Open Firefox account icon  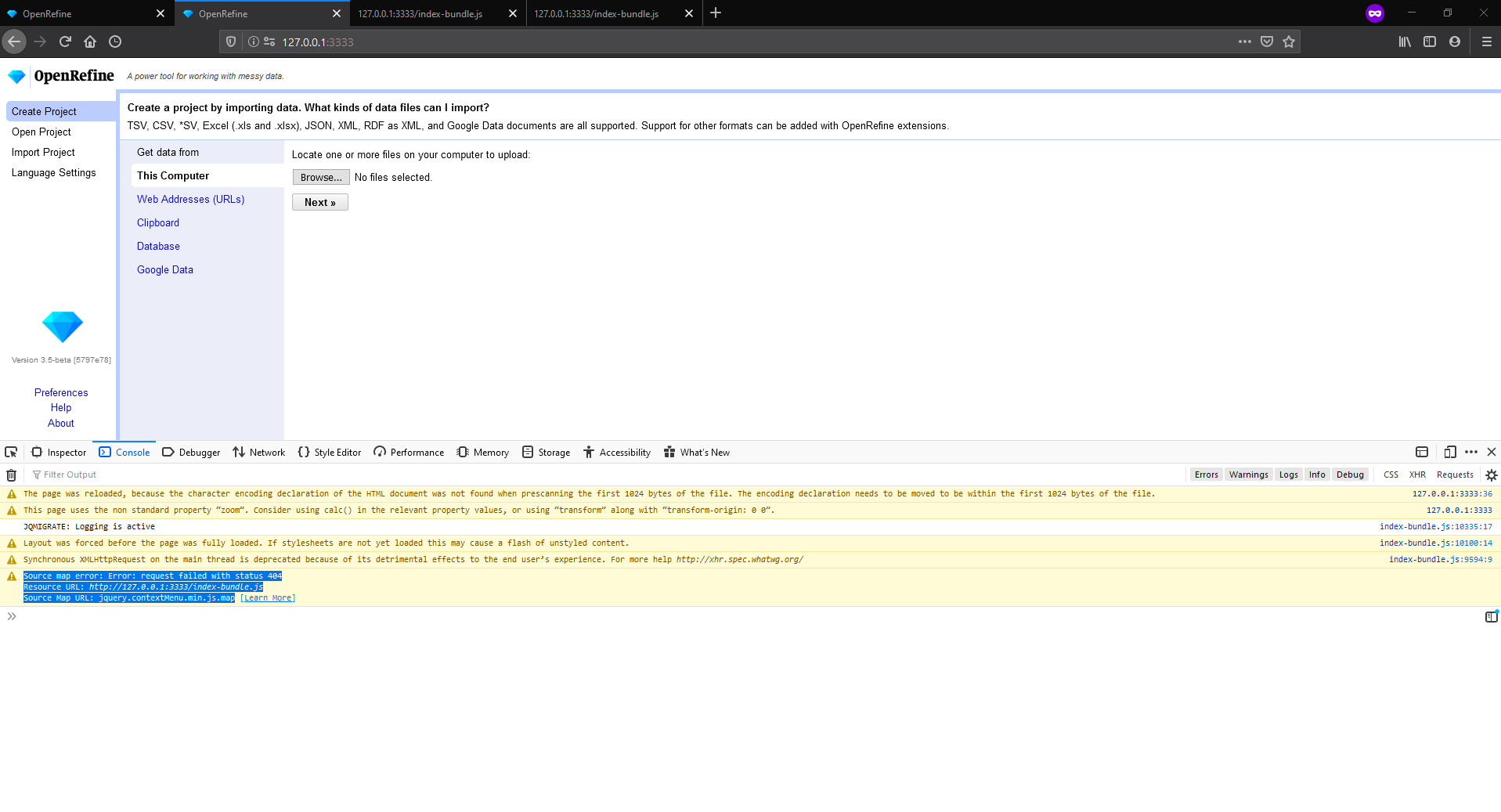click(1455, 42)
